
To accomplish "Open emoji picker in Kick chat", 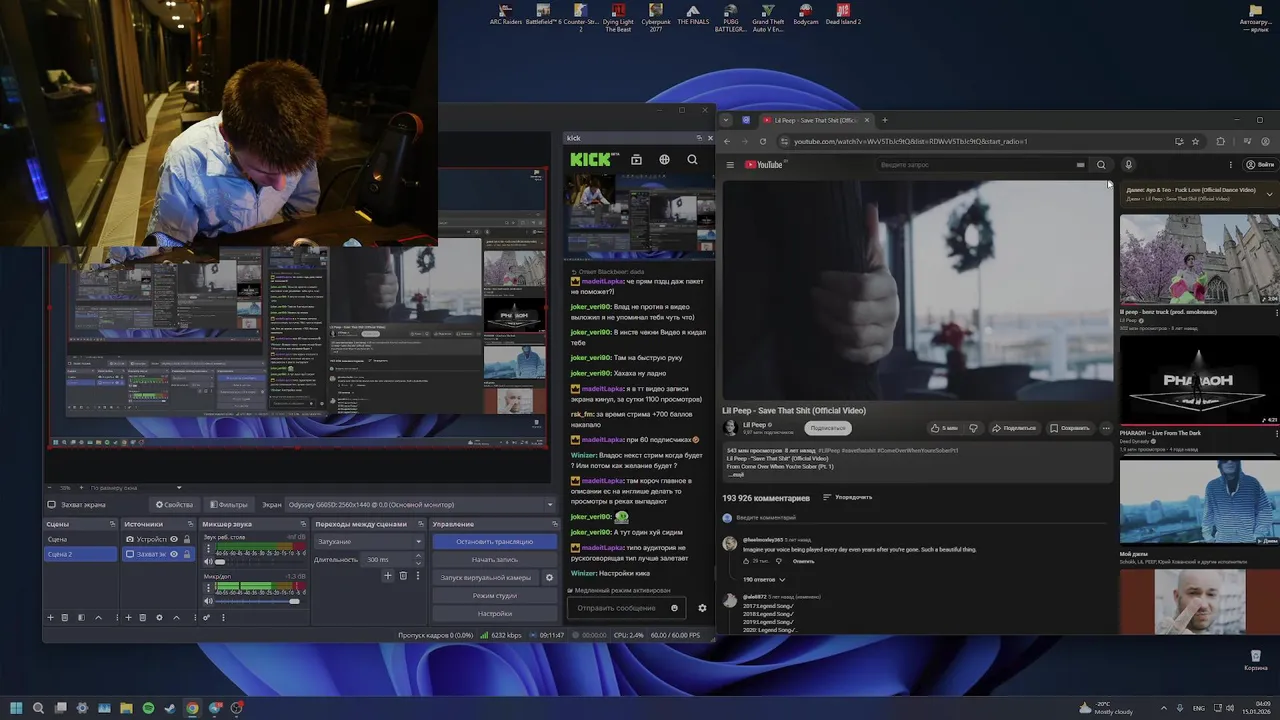I will (674, 608).
